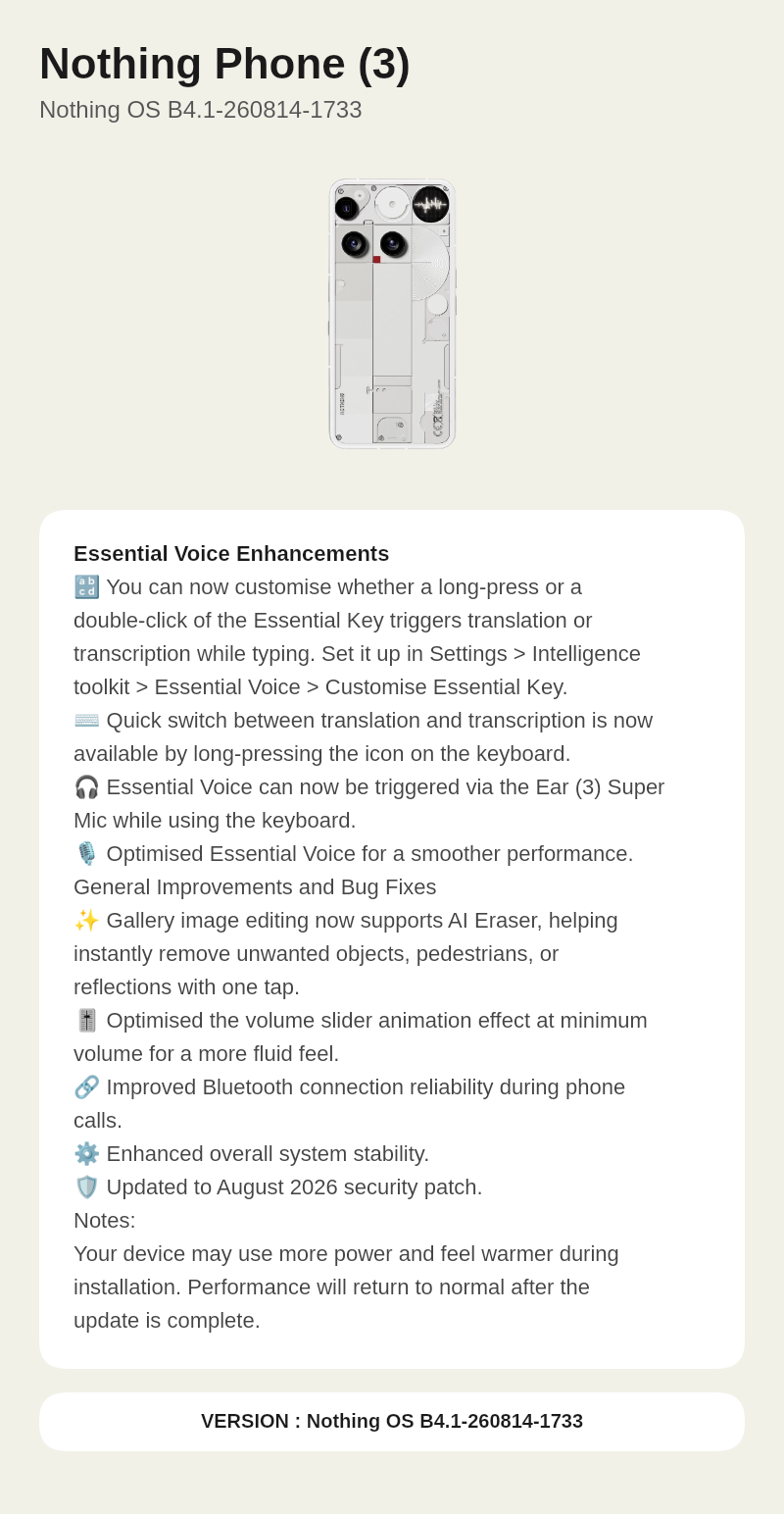
Task: Click the level slider emoji icon
Action: tap(86, 1021)
